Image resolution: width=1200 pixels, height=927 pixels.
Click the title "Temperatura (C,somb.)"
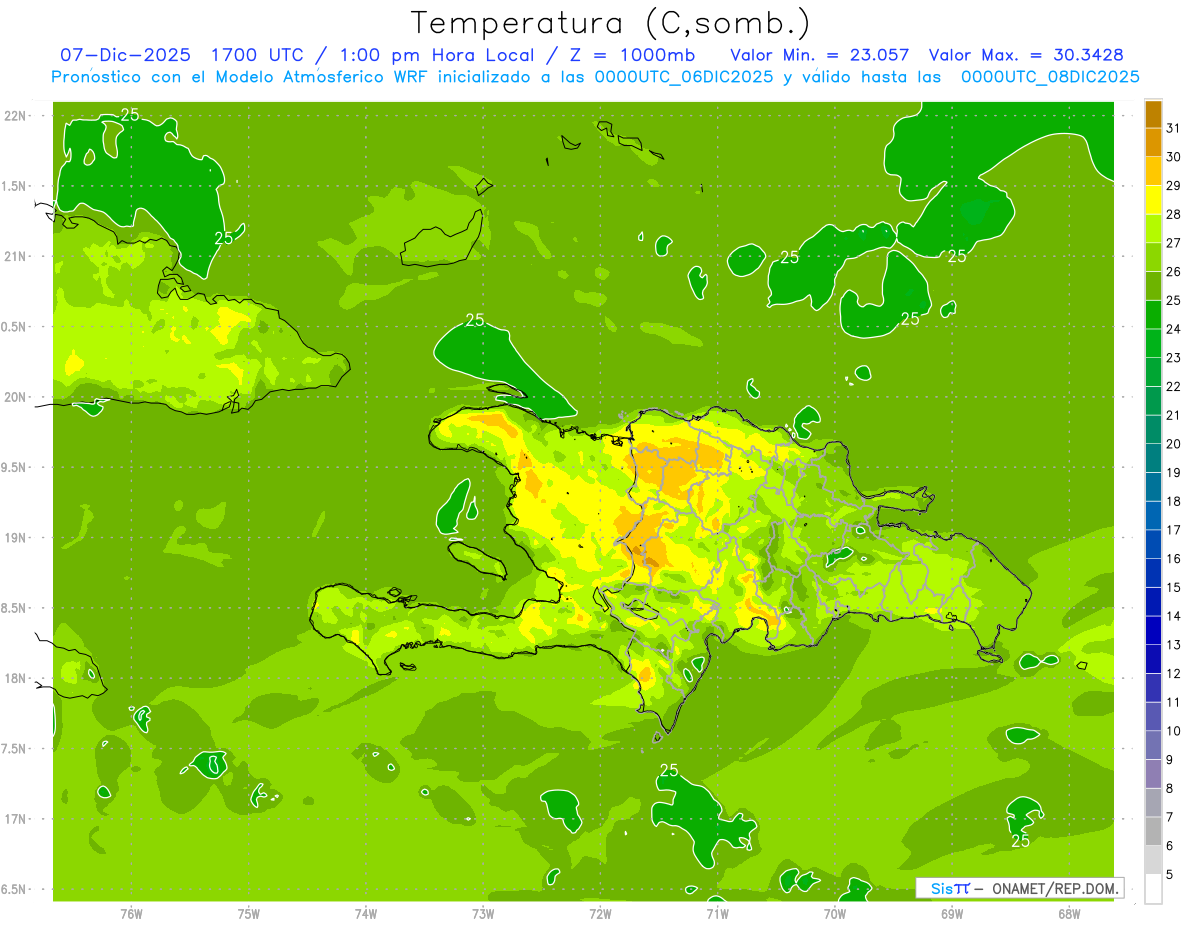610,23
